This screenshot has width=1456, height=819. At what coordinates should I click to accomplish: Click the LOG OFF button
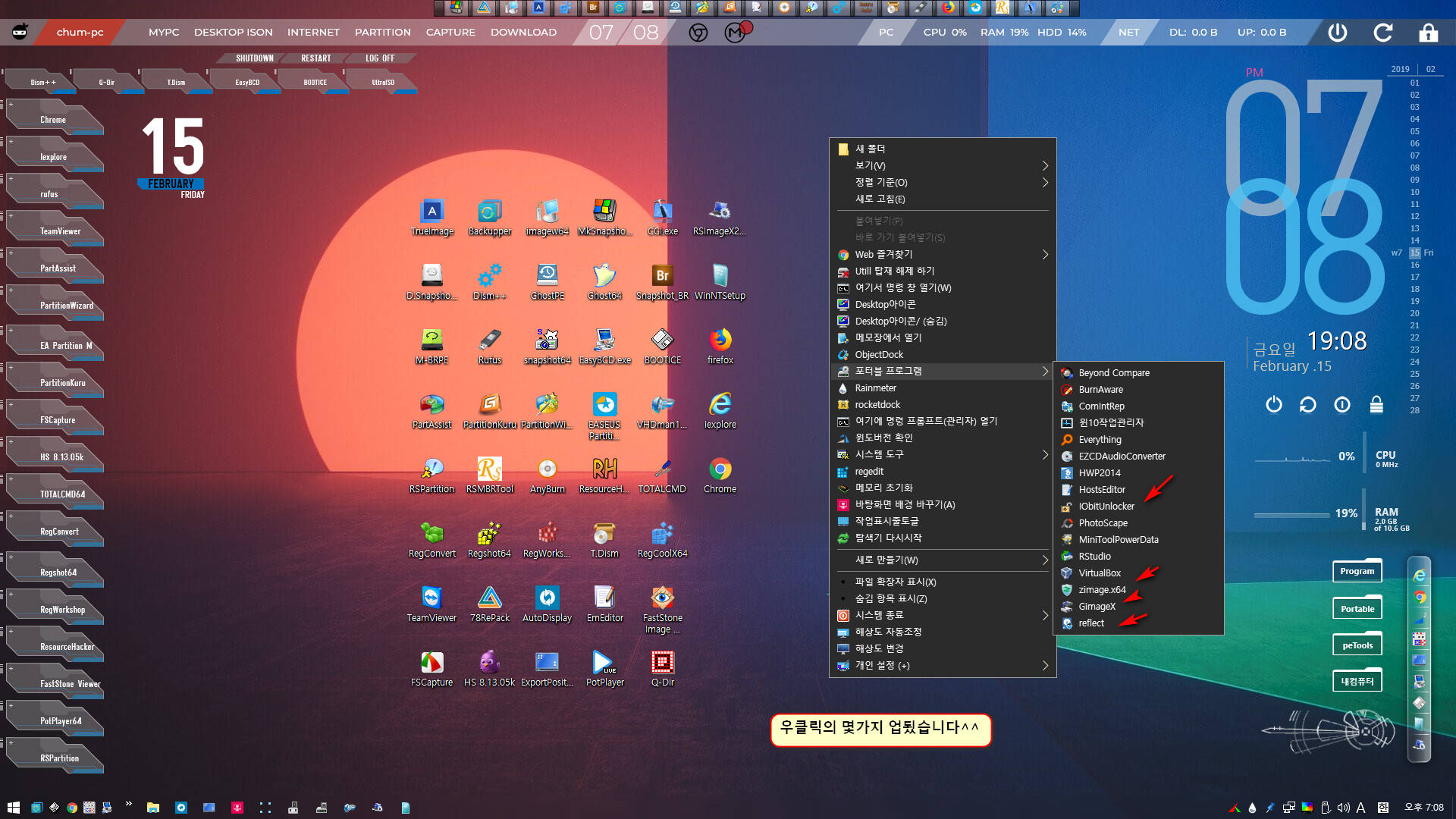(x=380, y=58)
